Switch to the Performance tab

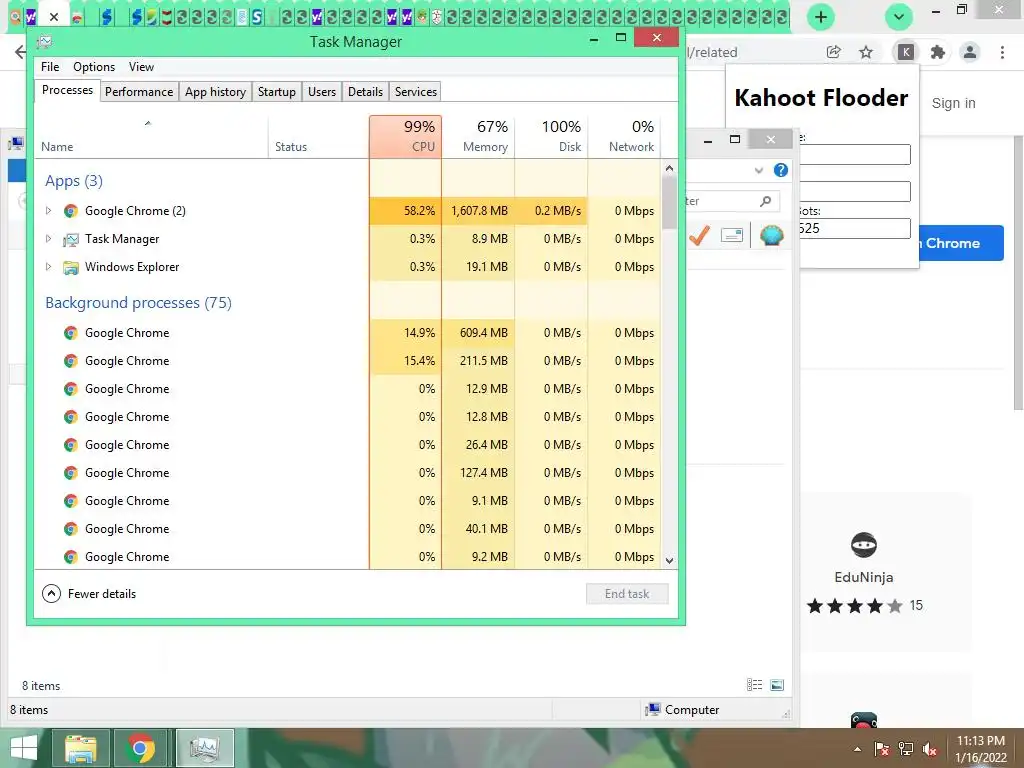click(138, 92)
